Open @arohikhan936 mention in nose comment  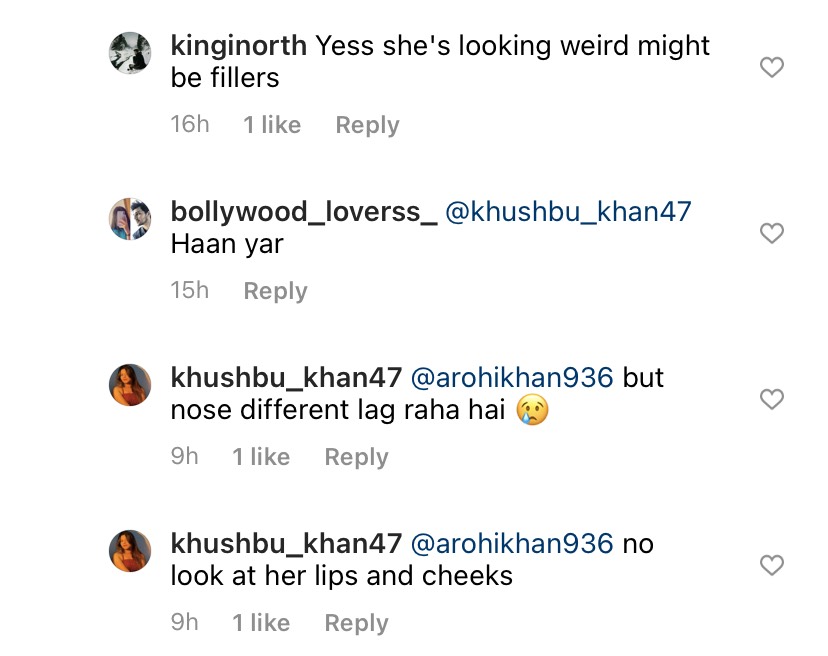click(x=512, y=378)
